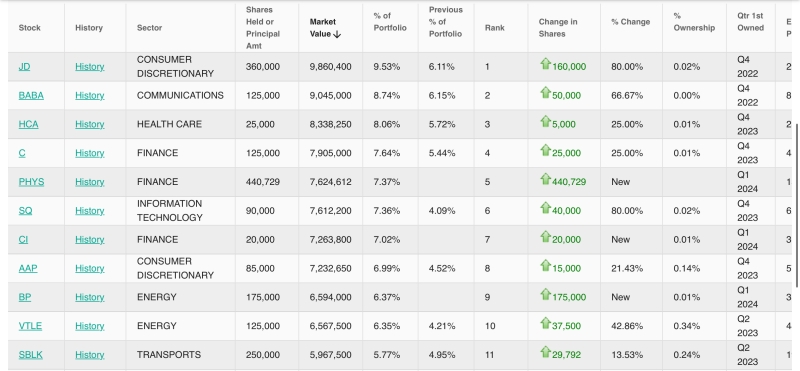Sort table by Market Value column header
This screenshot has height=371, width=800.
coord(325,28)
